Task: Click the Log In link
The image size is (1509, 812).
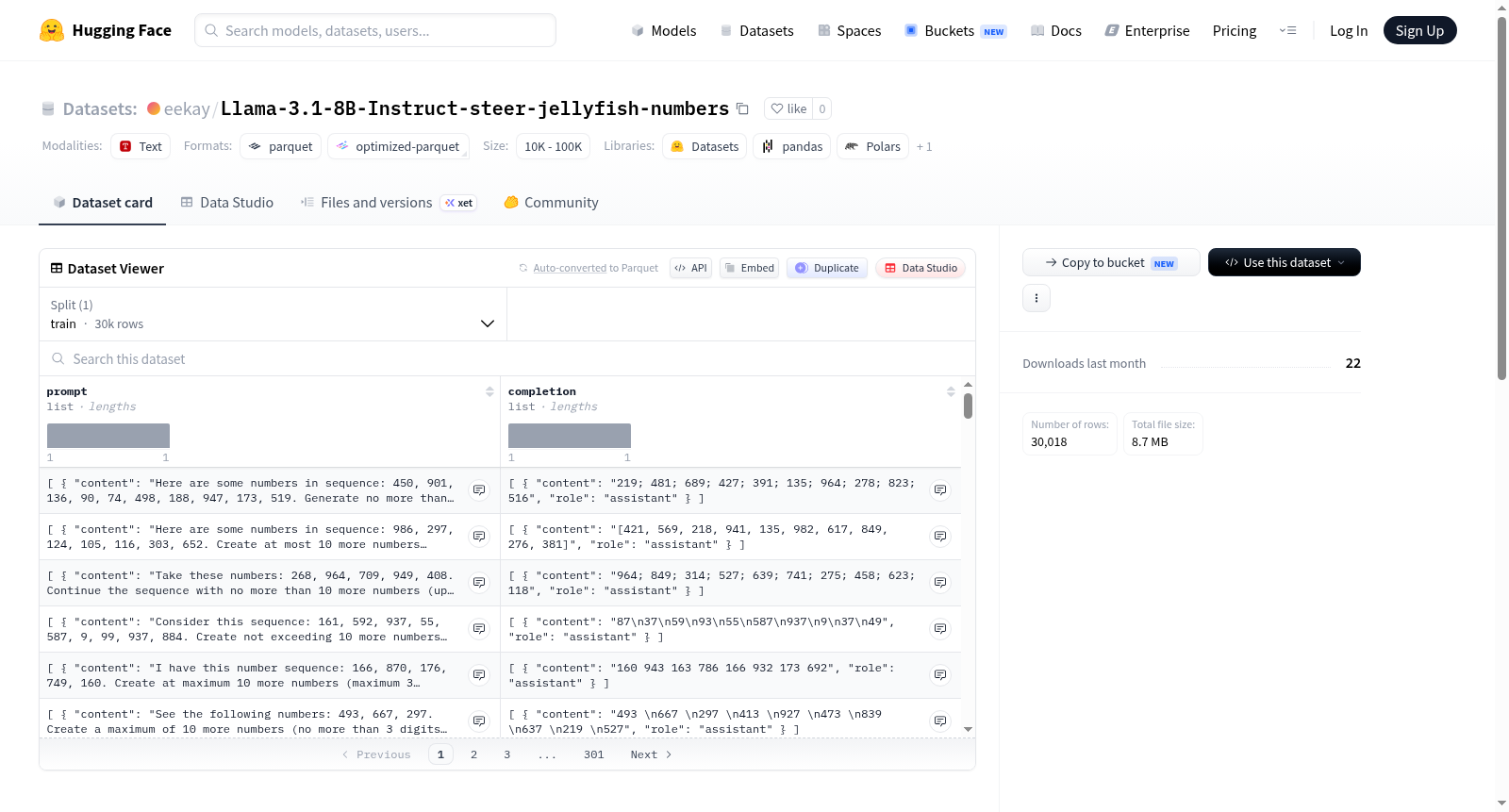Action: click(1349, 30)
